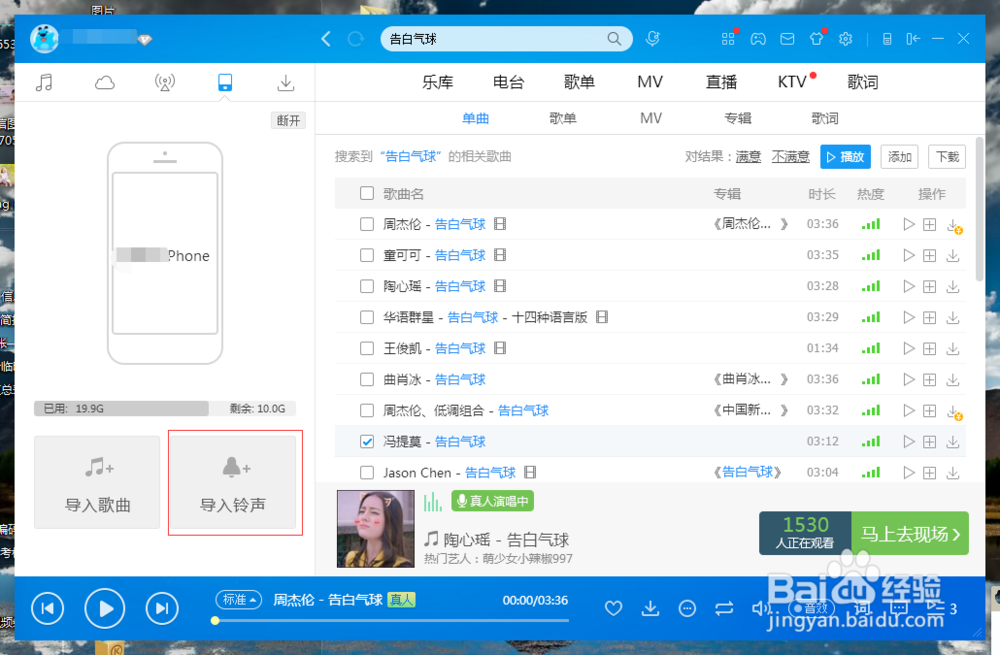1000x655 pixels.
Task: Uncheck the 冯提莫 - 告白气球 checkbox
Action: click(367, 441)
